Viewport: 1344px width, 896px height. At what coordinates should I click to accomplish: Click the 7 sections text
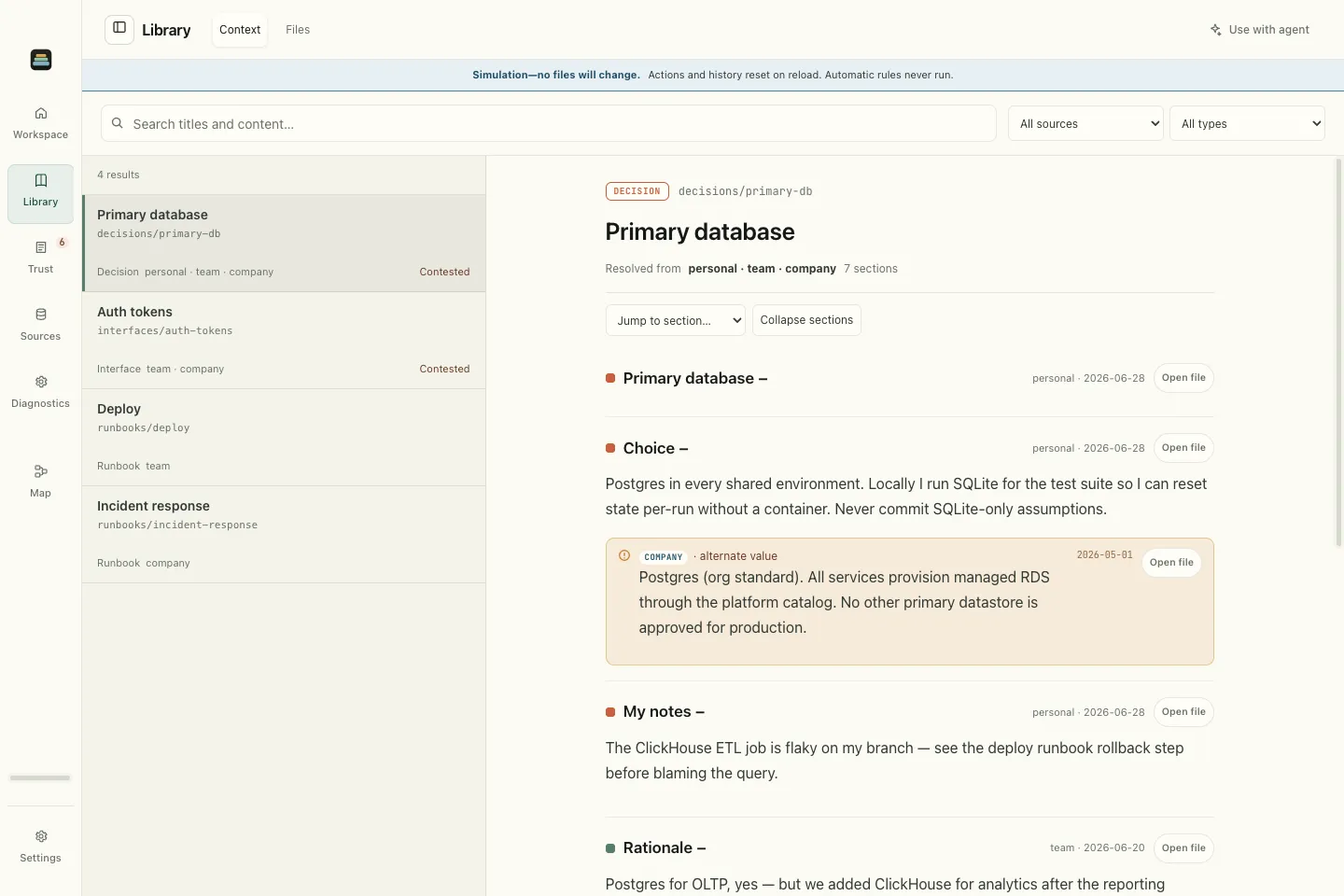[x=871, y=269]
